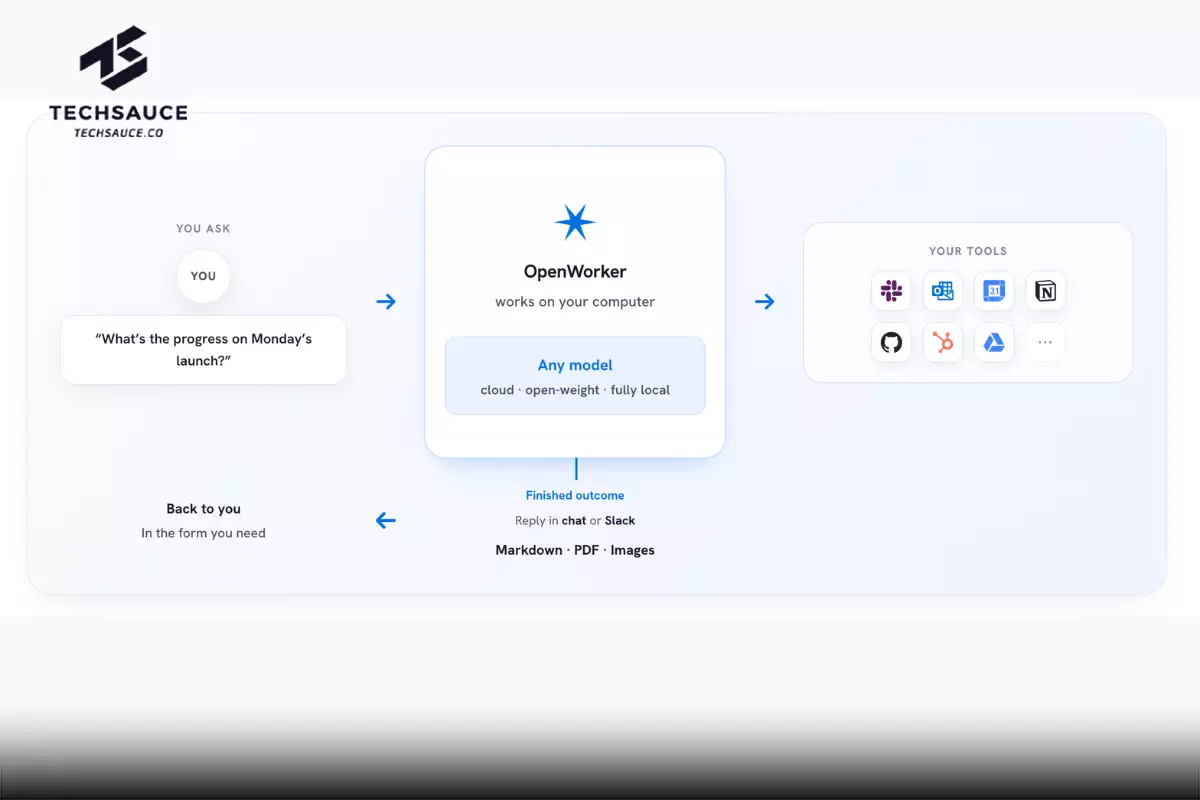Click the "Finished outcome" label
1200x800 pixels.
(x=575, y=495)
